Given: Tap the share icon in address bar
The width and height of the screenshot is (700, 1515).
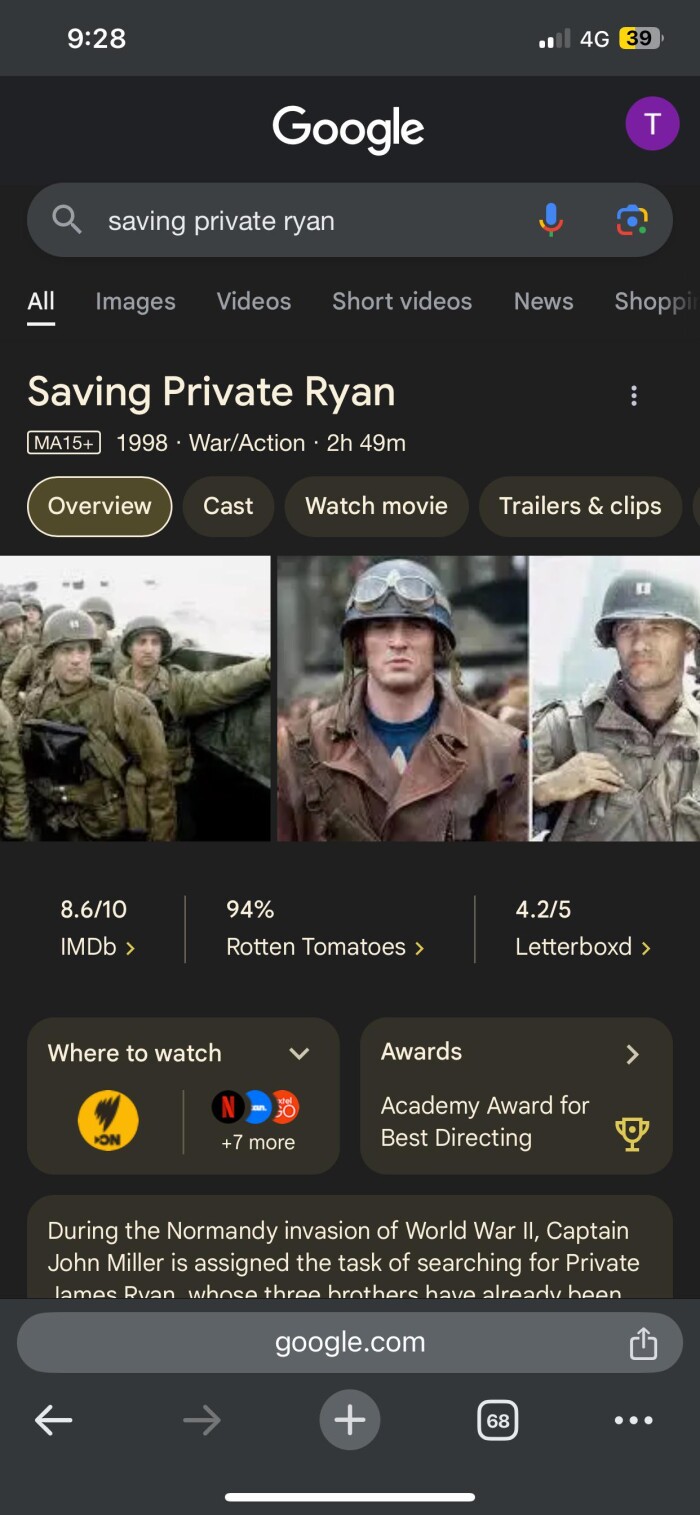Looking at the screenshot, I should (643, 1343).
